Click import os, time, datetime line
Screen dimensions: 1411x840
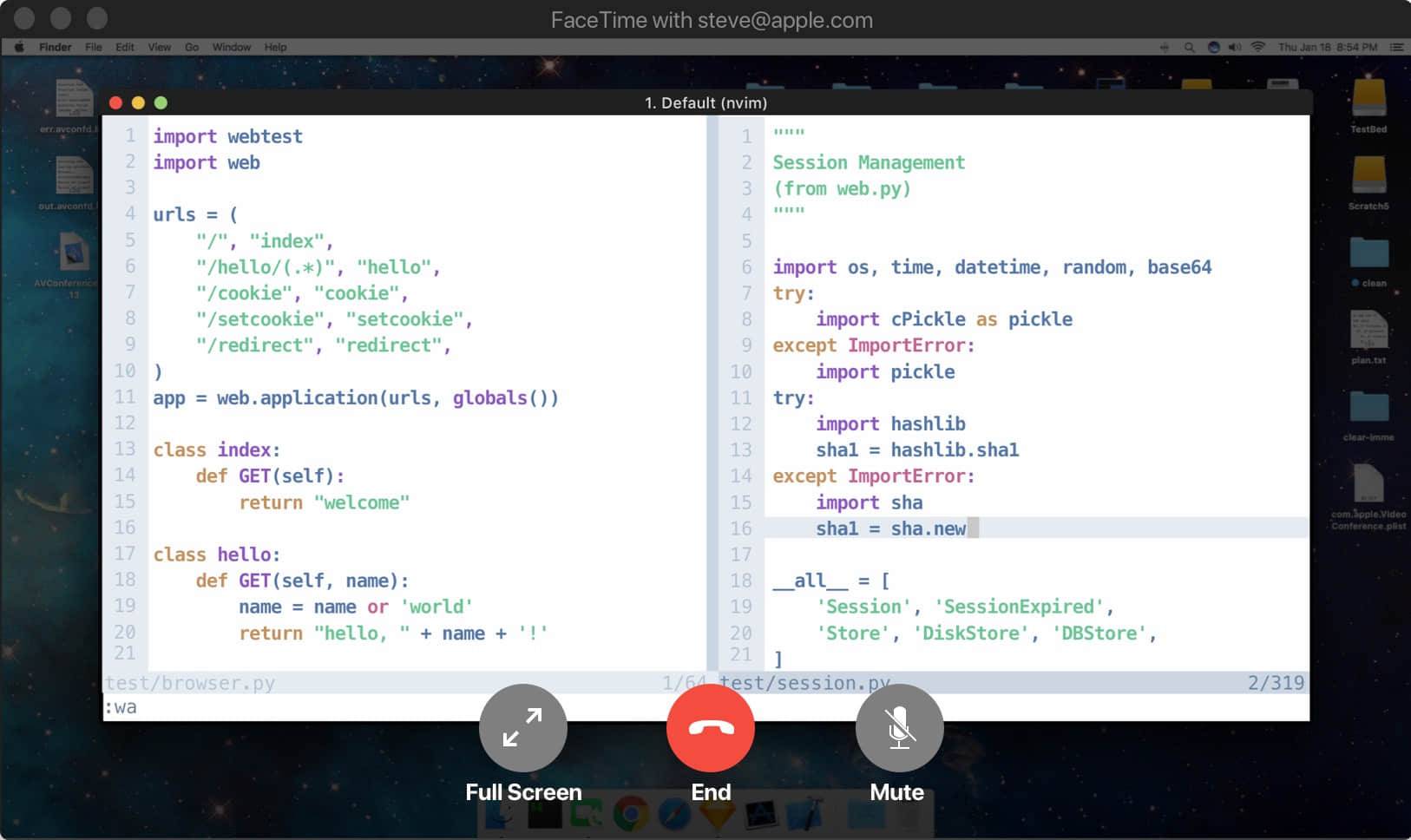tap(992, 266)
